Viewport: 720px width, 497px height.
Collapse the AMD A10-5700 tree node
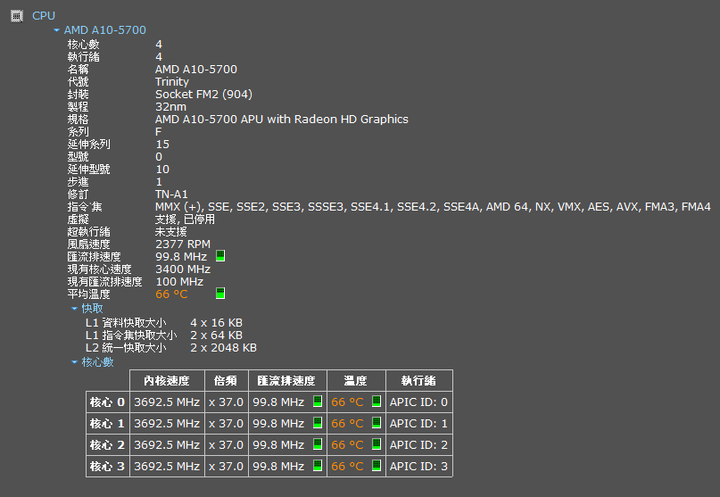pos(56,30)
